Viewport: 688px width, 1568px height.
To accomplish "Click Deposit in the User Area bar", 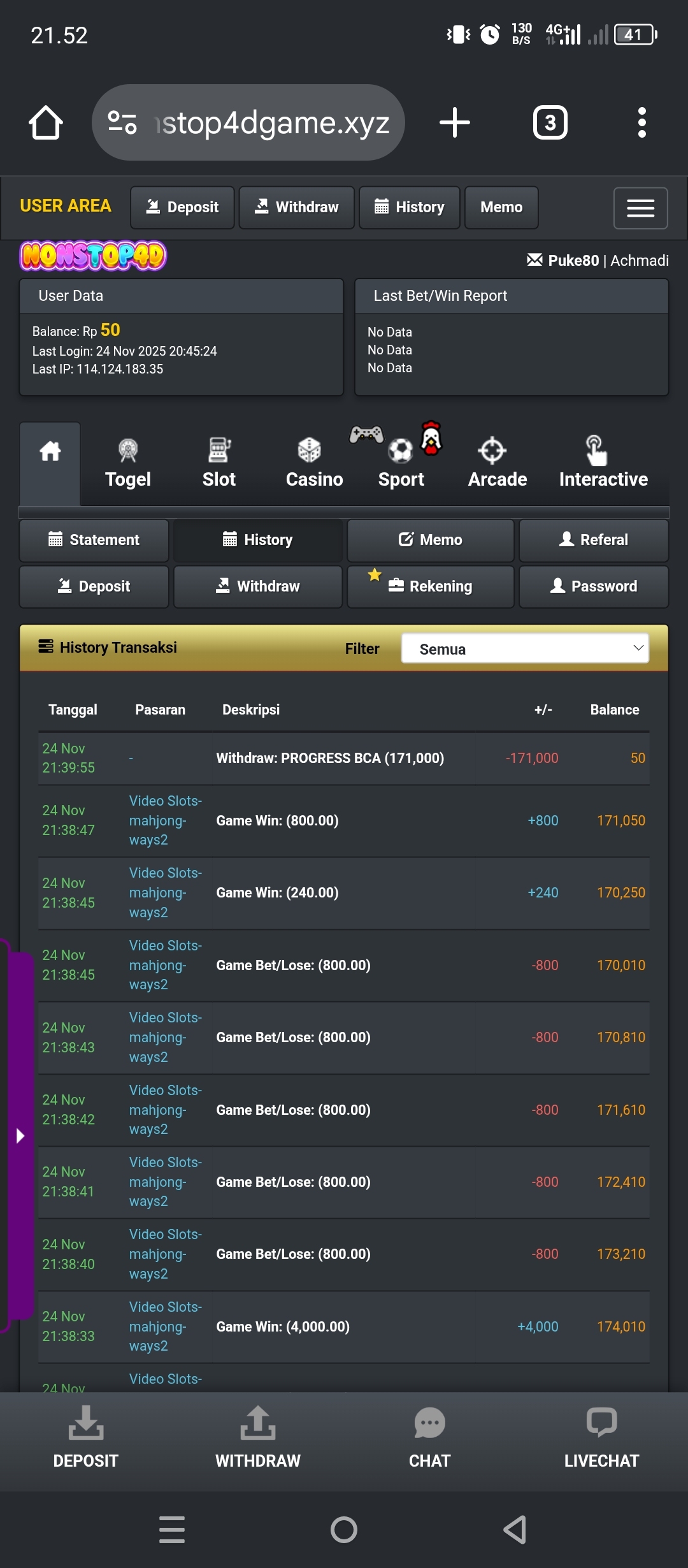I will (182, 207).
